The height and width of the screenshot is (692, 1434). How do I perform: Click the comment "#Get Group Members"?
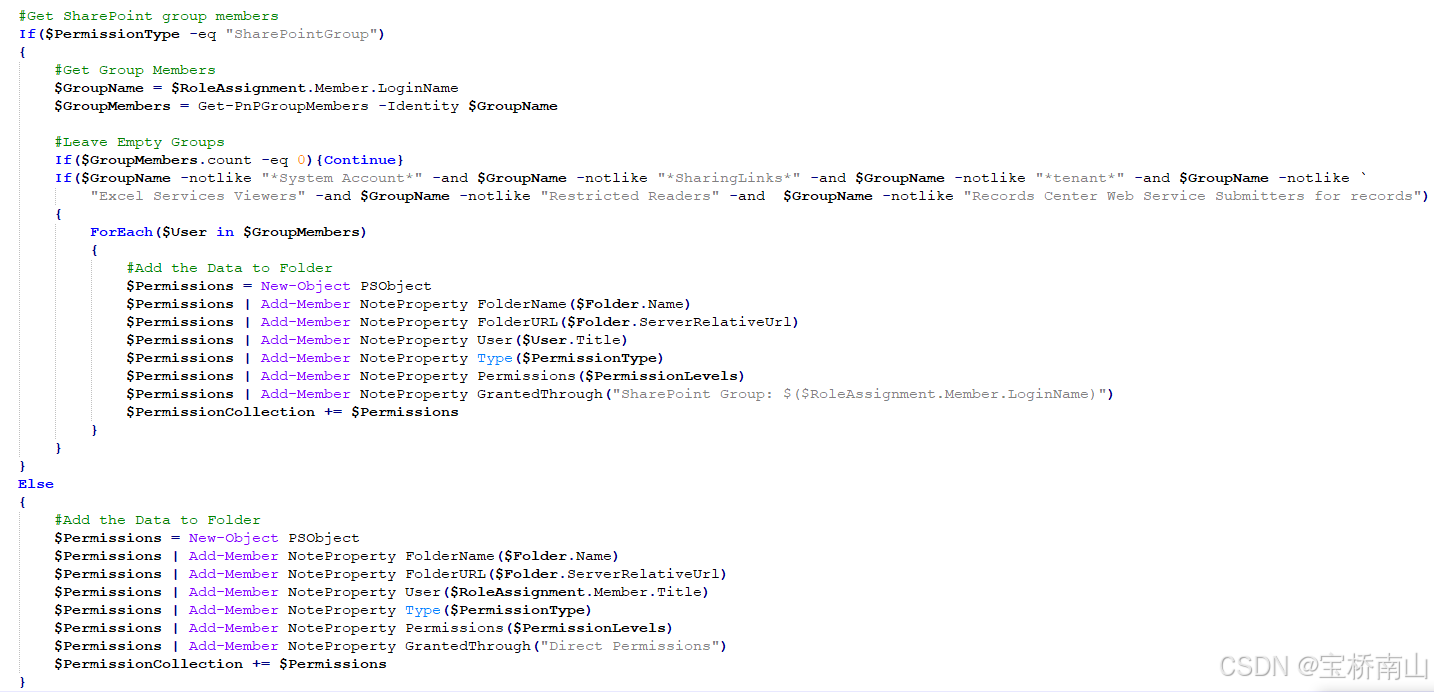pos(135,70)
